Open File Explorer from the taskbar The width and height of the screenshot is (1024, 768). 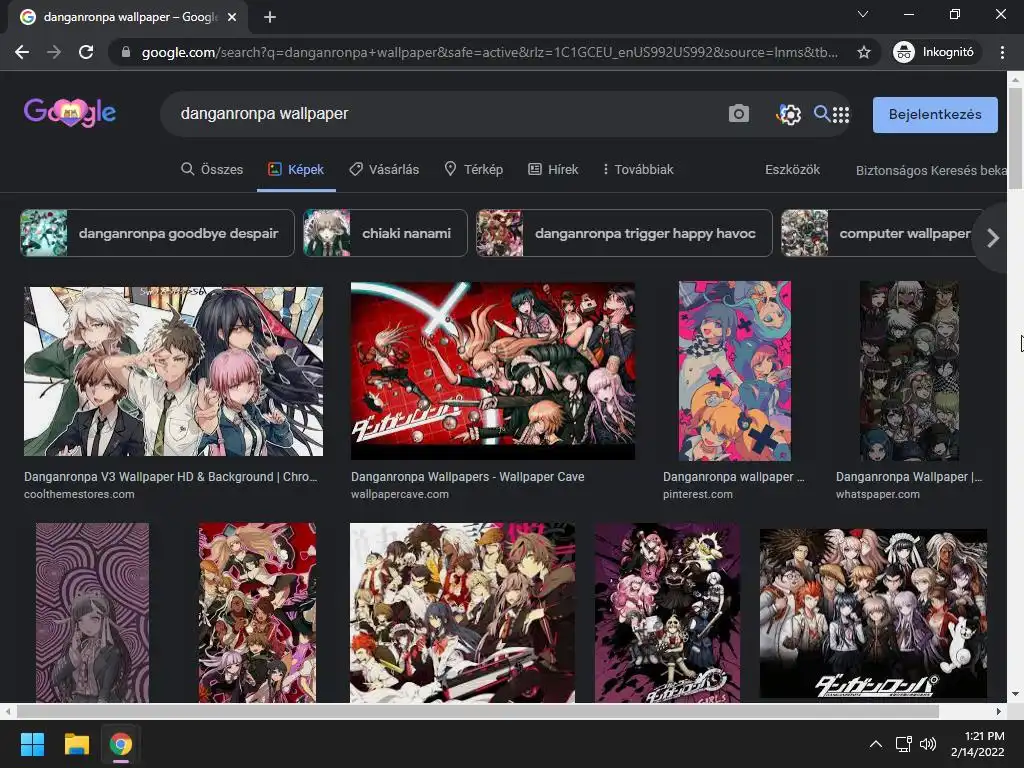(x=76, y=744)
